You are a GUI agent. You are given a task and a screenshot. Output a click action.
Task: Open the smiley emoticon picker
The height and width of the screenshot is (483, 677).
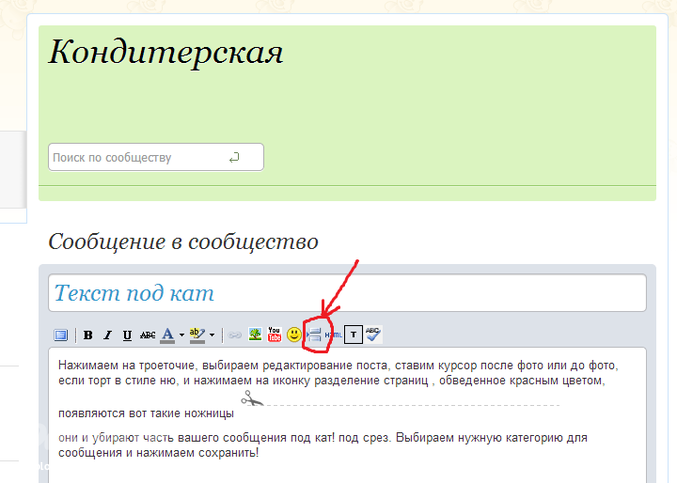(x=294, y=334)
